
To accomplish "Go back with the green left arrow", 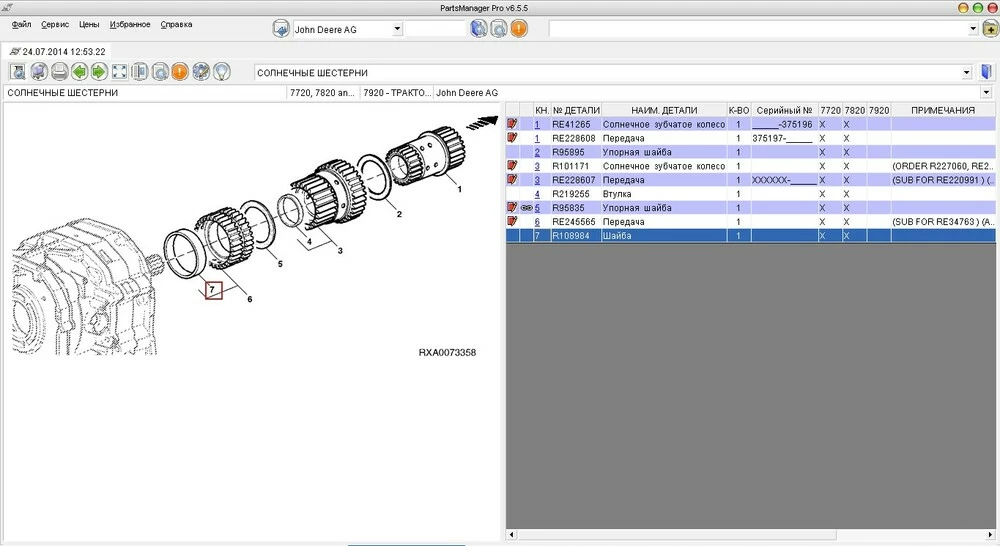I will [x=79, y=72].
